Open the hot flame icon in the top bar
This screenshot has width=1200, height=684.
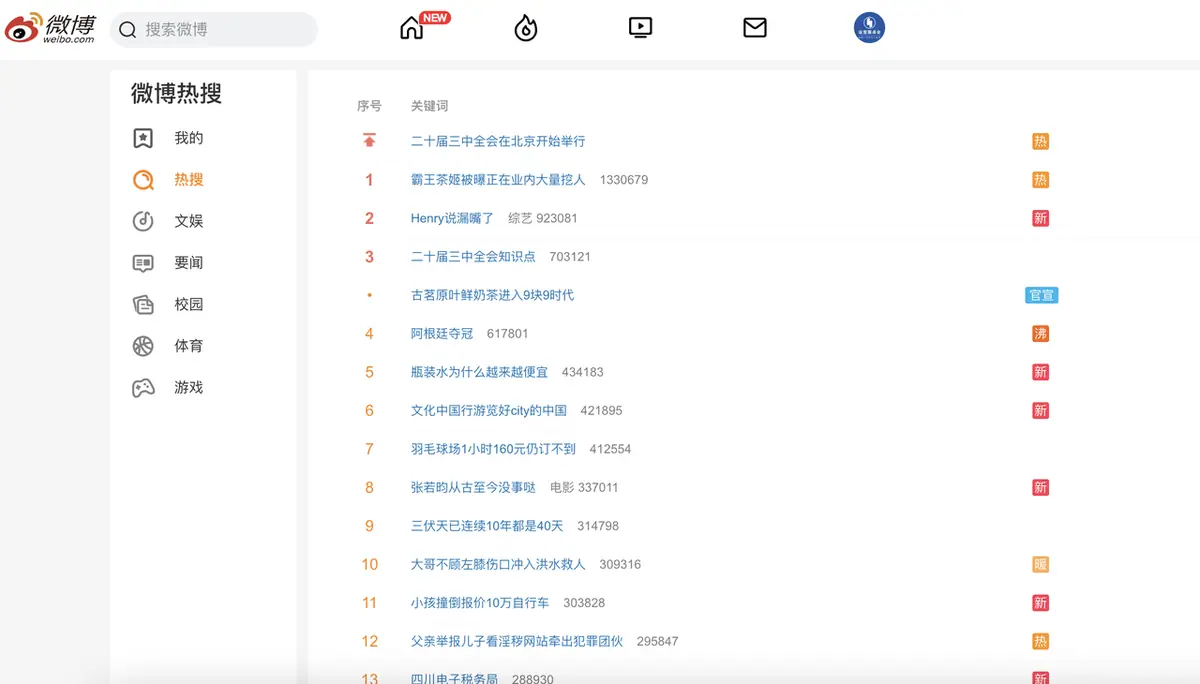526,29
